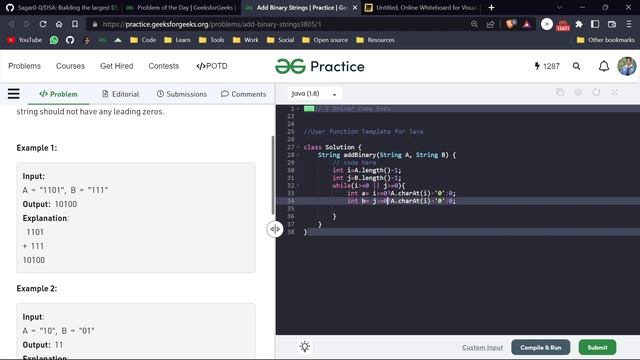The image size is (640, 360).
Task: Switch to the Editorial tab
Action: point(120,94)
